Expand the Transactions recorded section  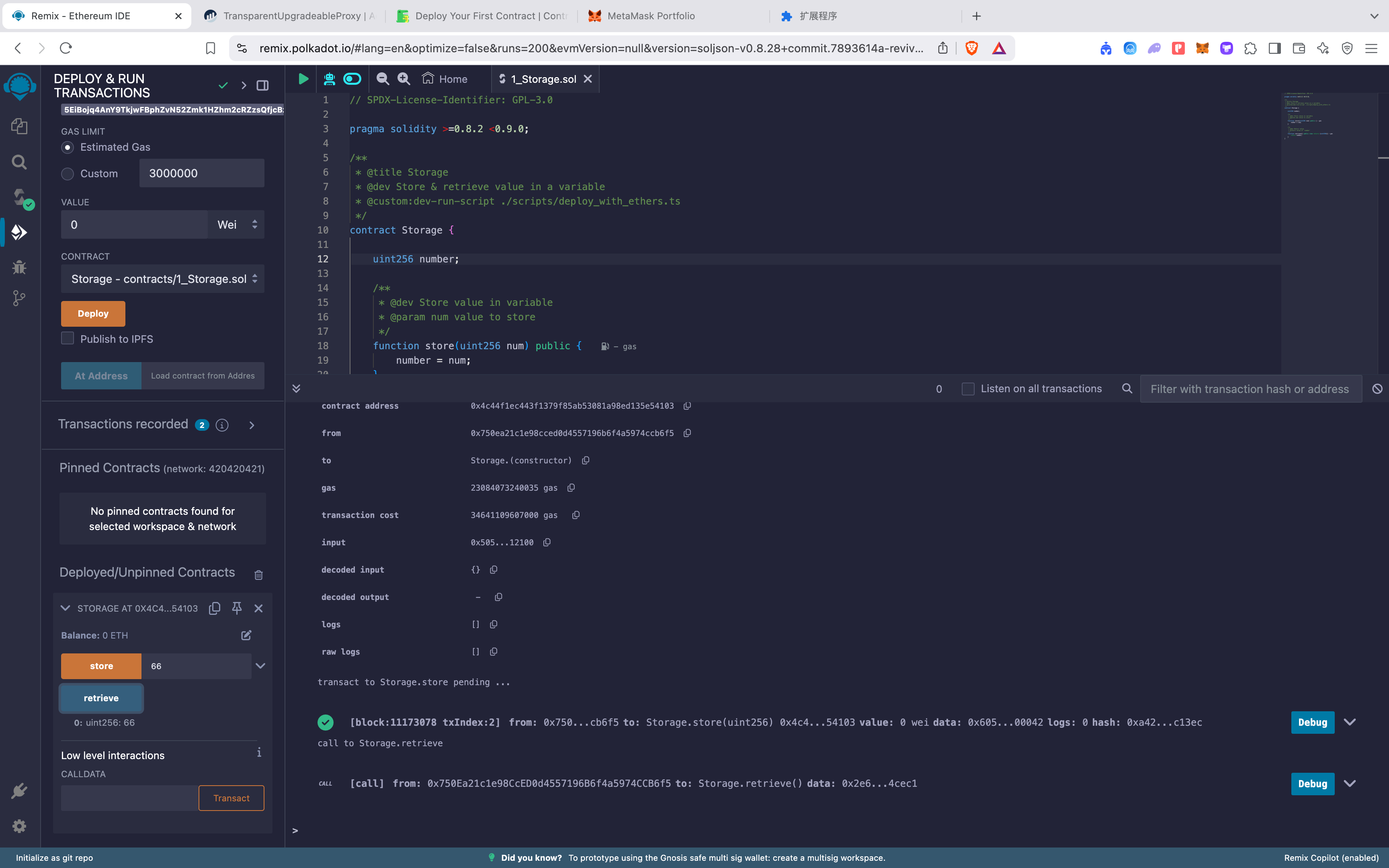(x=252, y=426)
